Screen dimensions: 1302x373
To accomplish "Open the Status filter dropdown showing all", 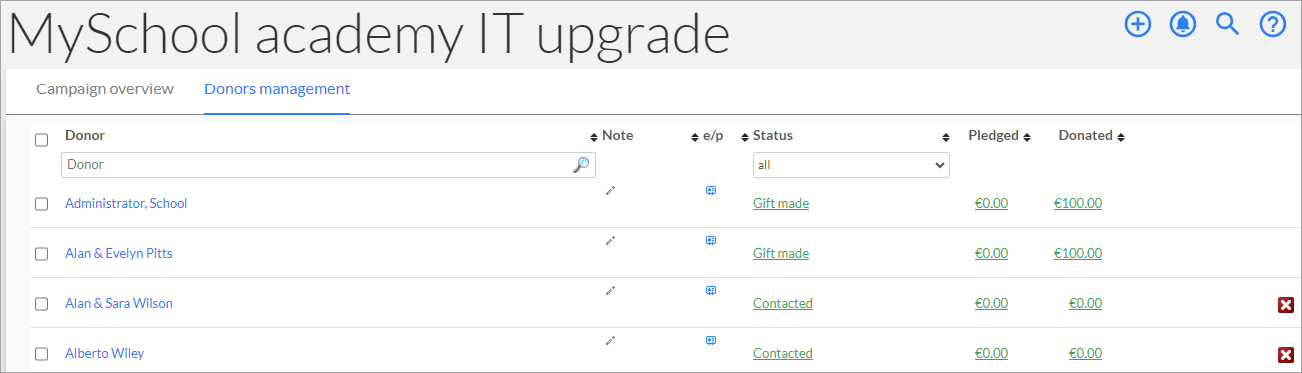I will tap(851, 165).
